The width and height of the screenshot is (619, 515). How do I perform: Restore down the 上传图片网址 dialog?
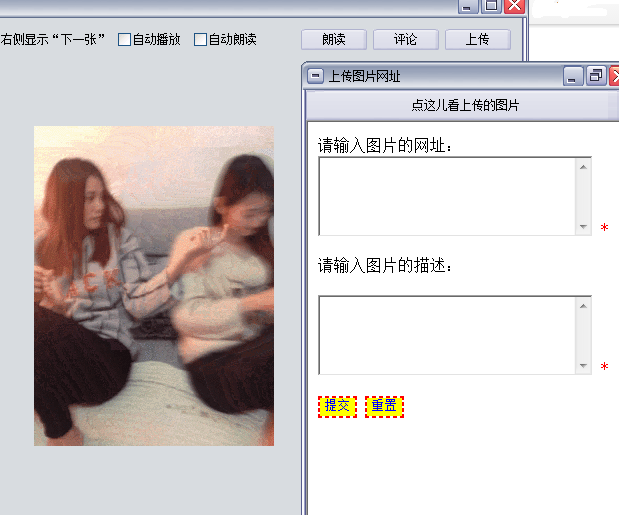(x=595, y=76)
